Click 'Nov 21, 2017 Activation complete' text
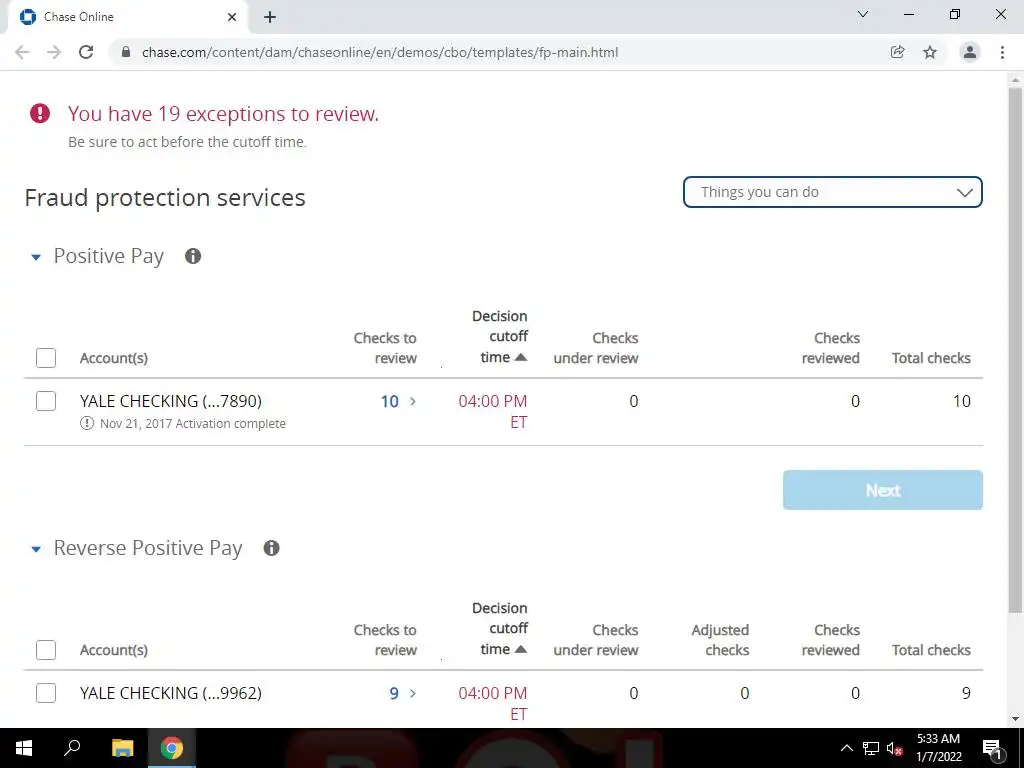Image resolution: width=1024 pixels, height=768 pixels. (x=193, y=423)
